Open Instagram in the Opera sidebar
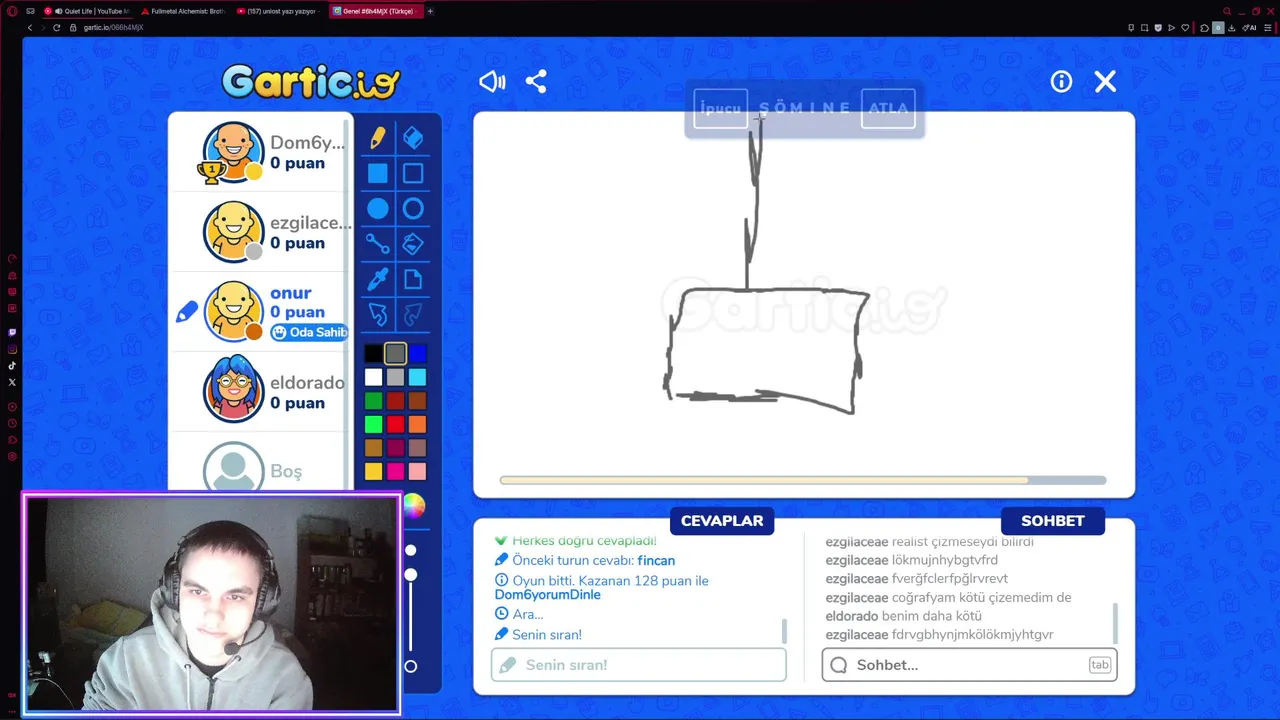This screenshot has width=1280, height=720. (12, 349)
